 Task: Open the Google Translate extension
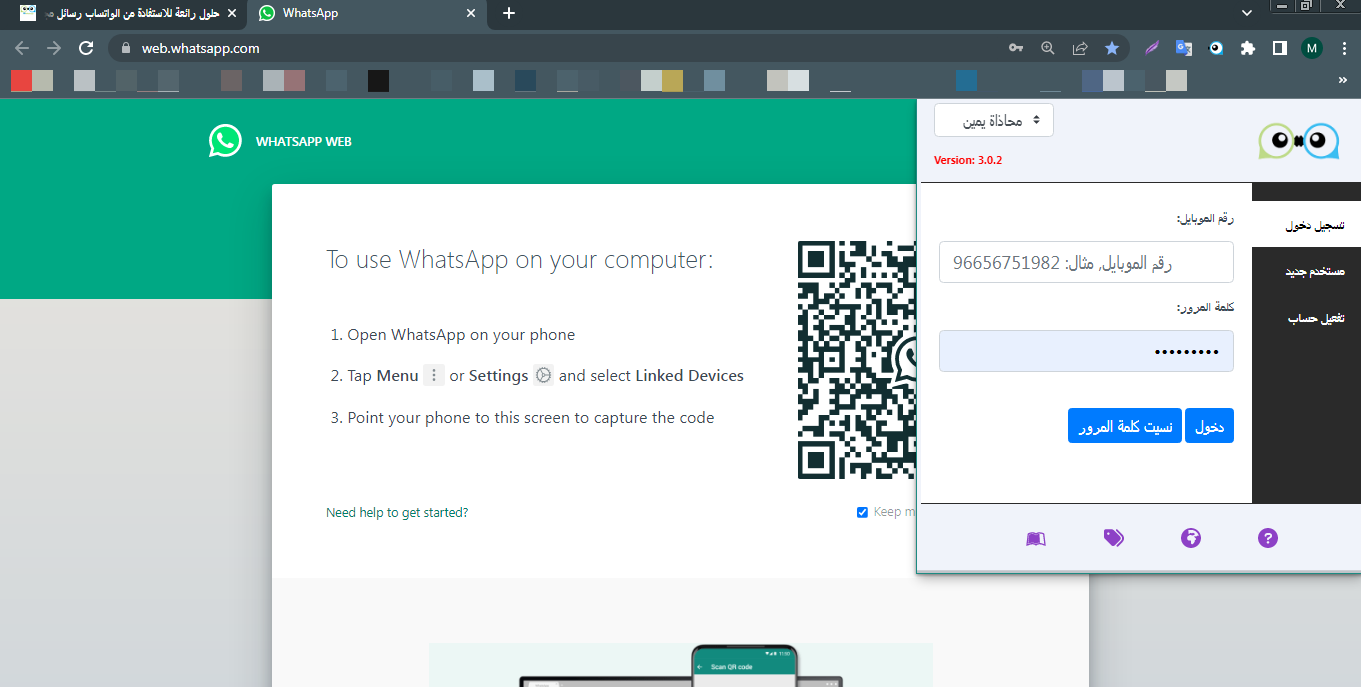(1184, 48)
